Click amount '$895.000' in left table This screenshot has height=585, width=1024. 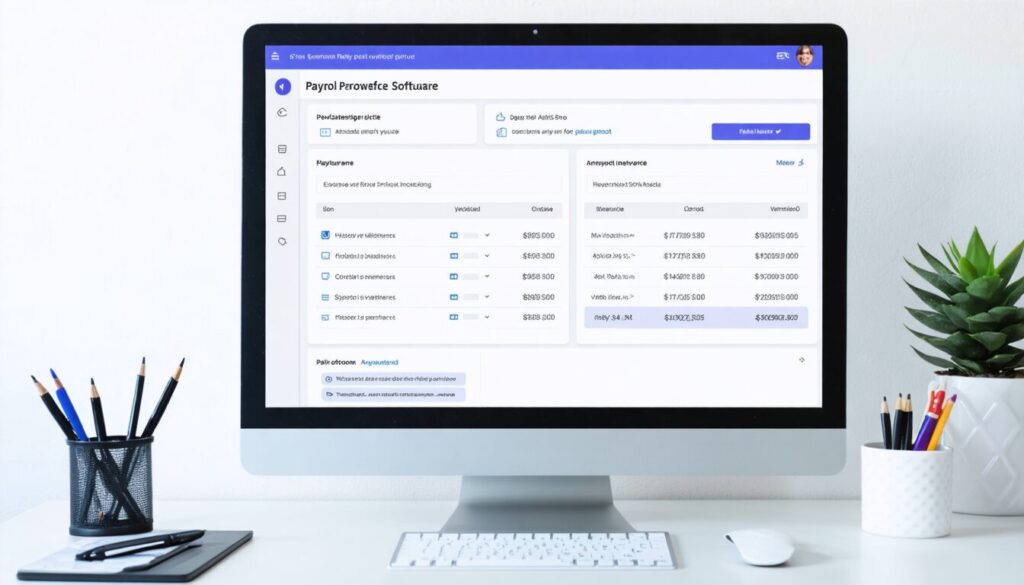point(539,235)
